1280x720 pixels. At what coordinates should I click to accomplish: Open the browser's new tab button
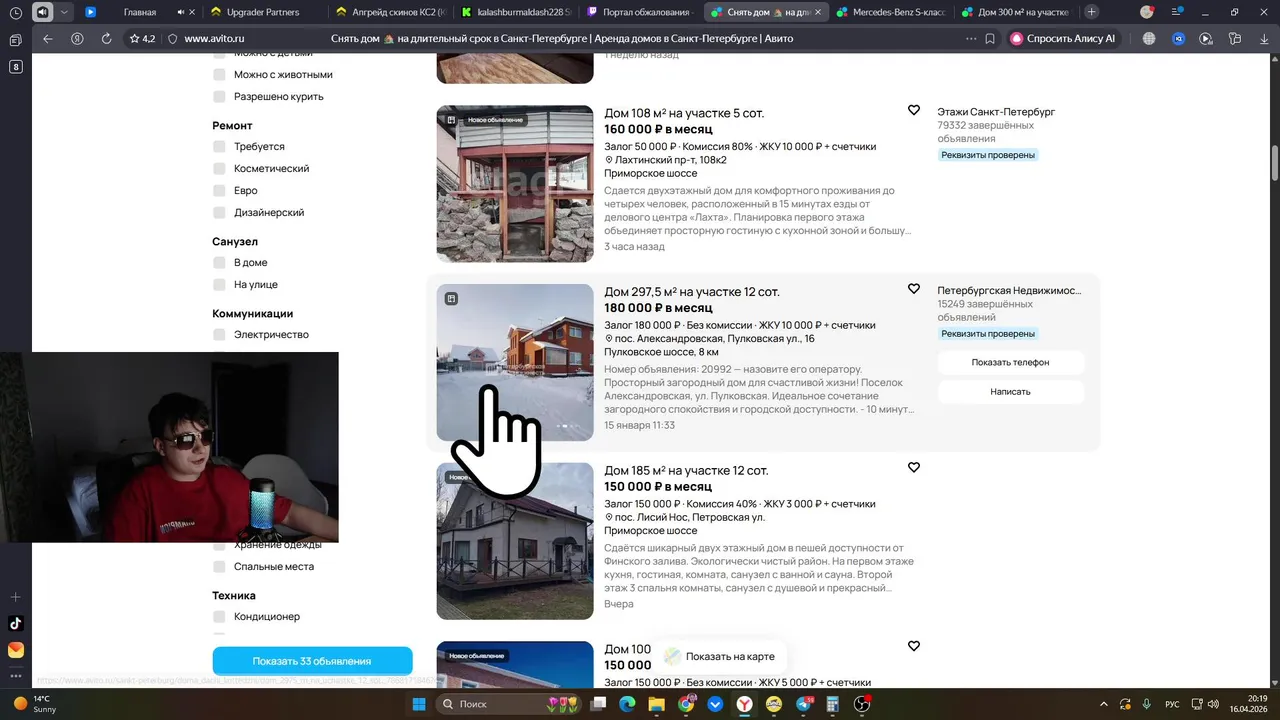pyautogui.click(x=1091, y=12)
